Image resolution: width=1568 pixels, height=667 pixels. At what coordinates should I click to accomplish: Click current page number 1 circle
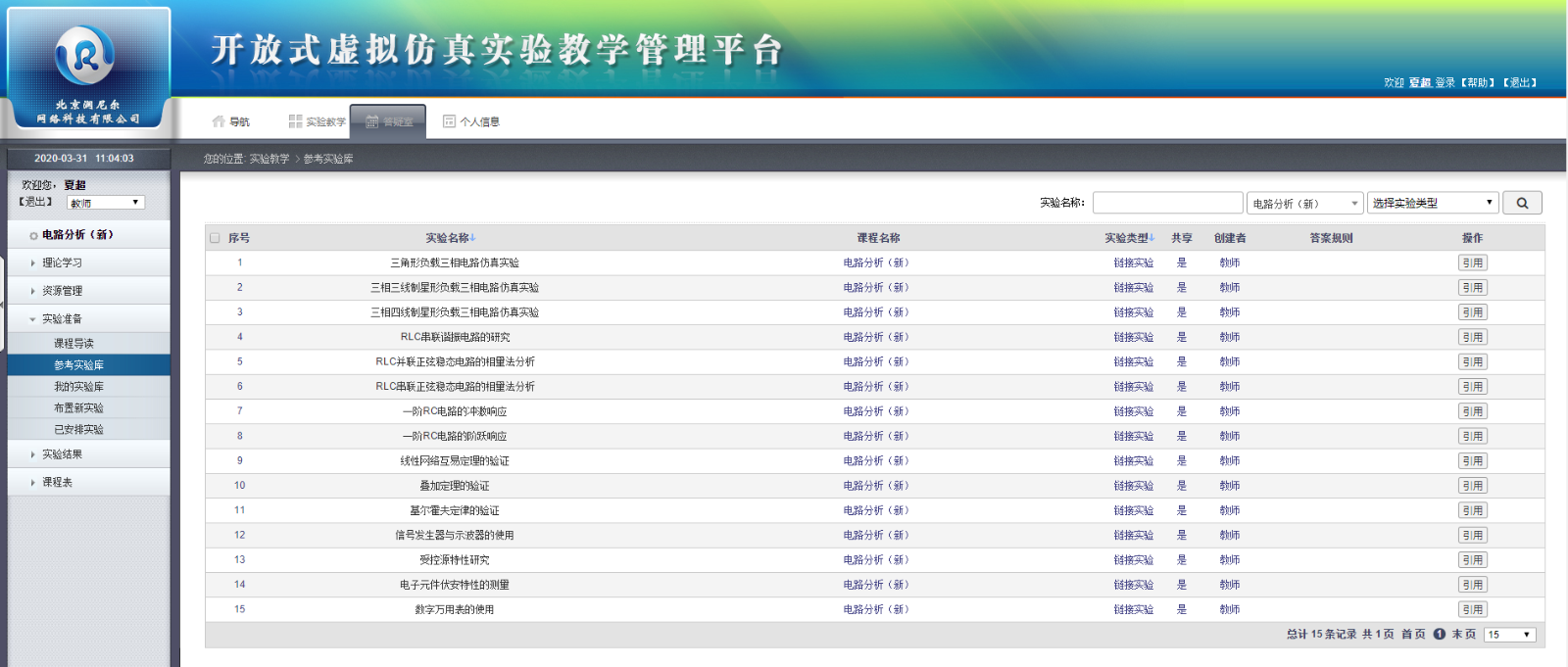point(1439,634)
